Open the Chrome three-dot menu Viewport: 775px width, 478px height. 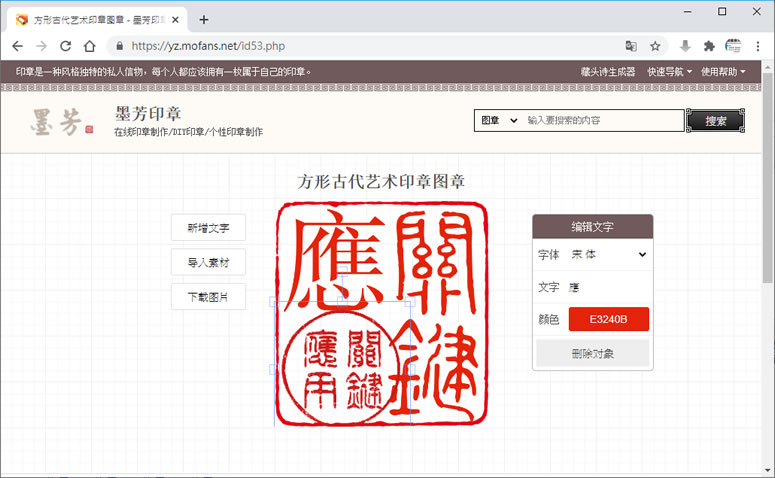[x=758, y=46]
